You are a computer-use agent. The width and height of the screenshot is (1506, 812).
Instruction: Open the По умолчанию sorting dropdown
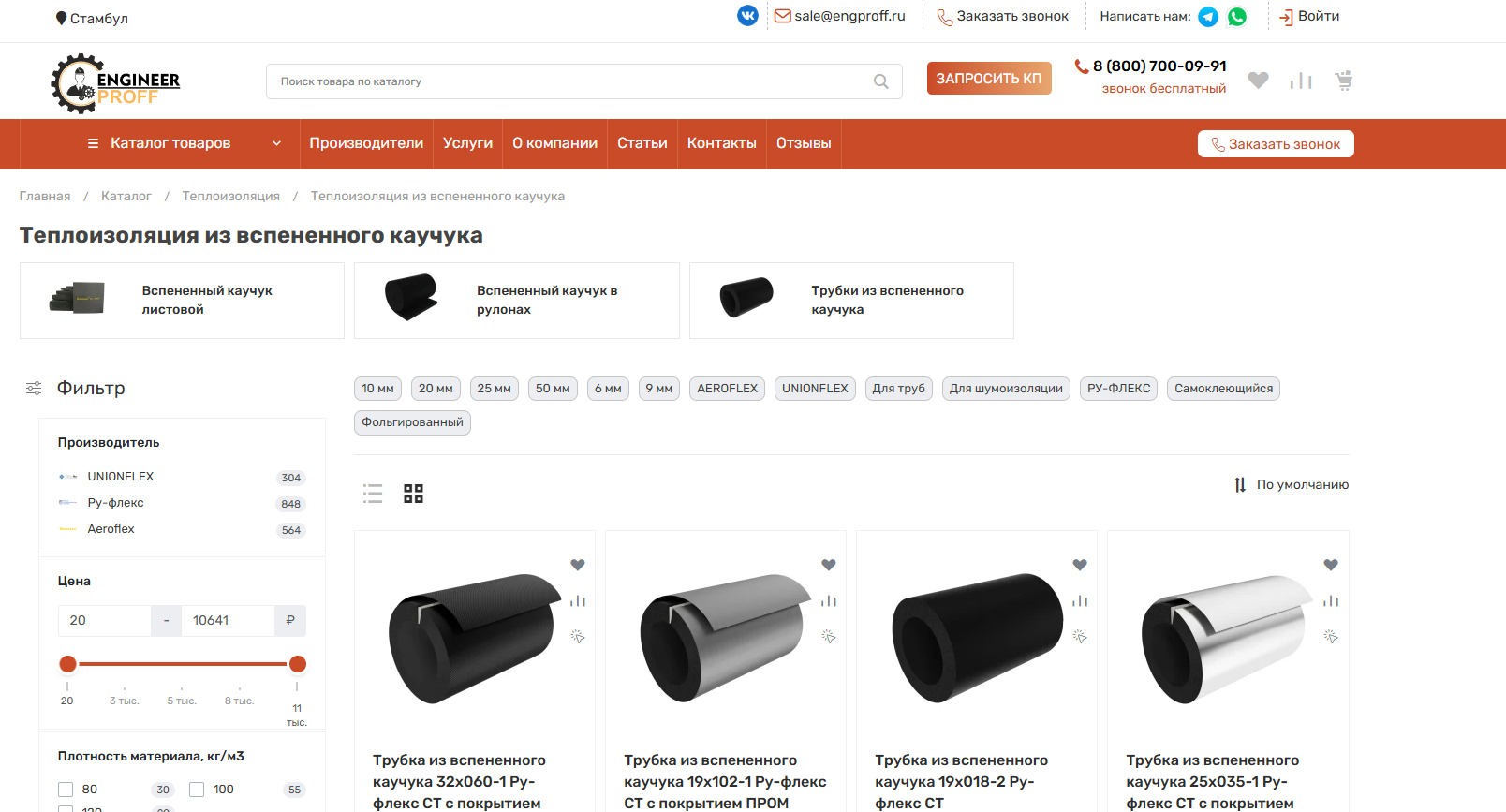(x=1292, y=484)
